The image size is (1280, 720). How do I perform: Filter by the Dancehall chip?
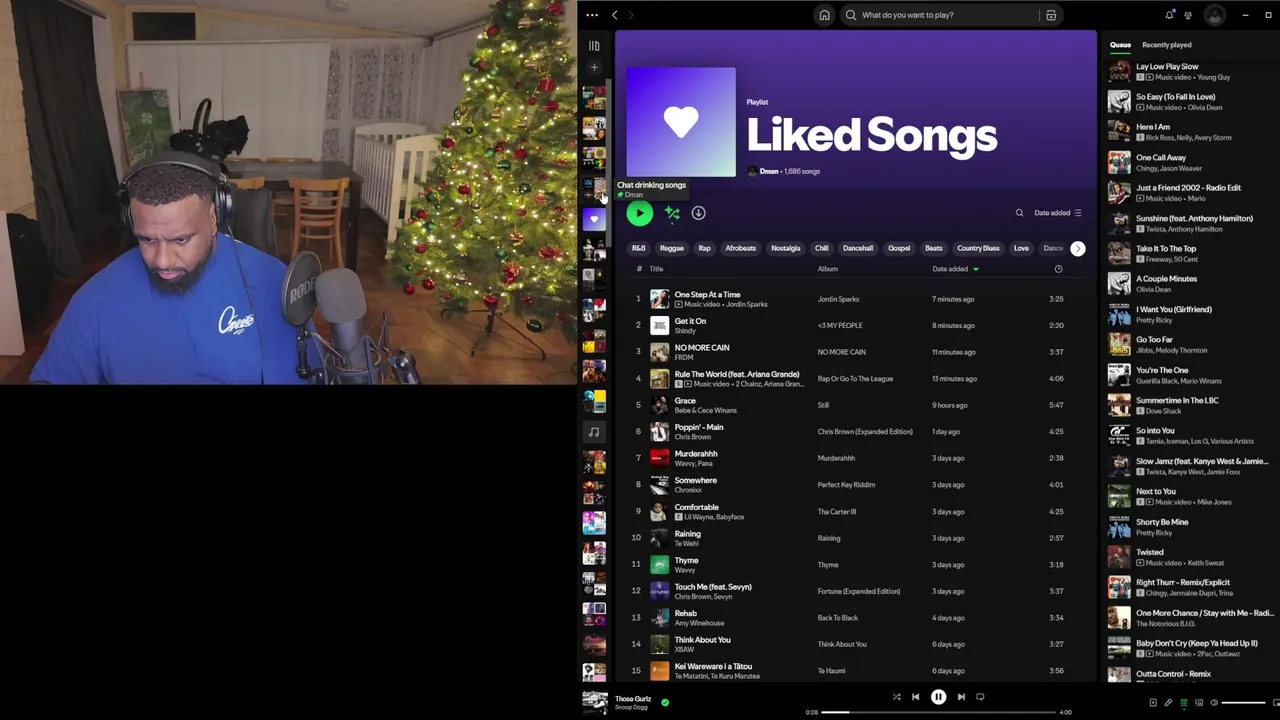coord(857,248)
